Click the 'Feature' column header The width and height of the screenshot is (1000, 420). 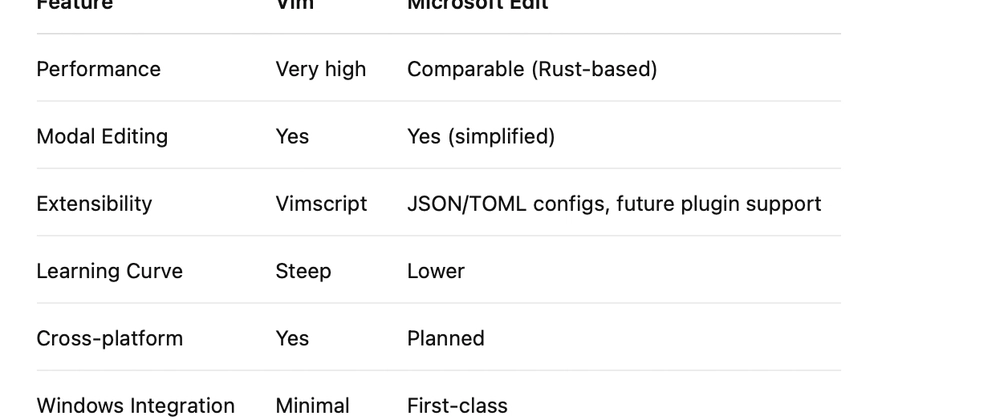point(75,5)
